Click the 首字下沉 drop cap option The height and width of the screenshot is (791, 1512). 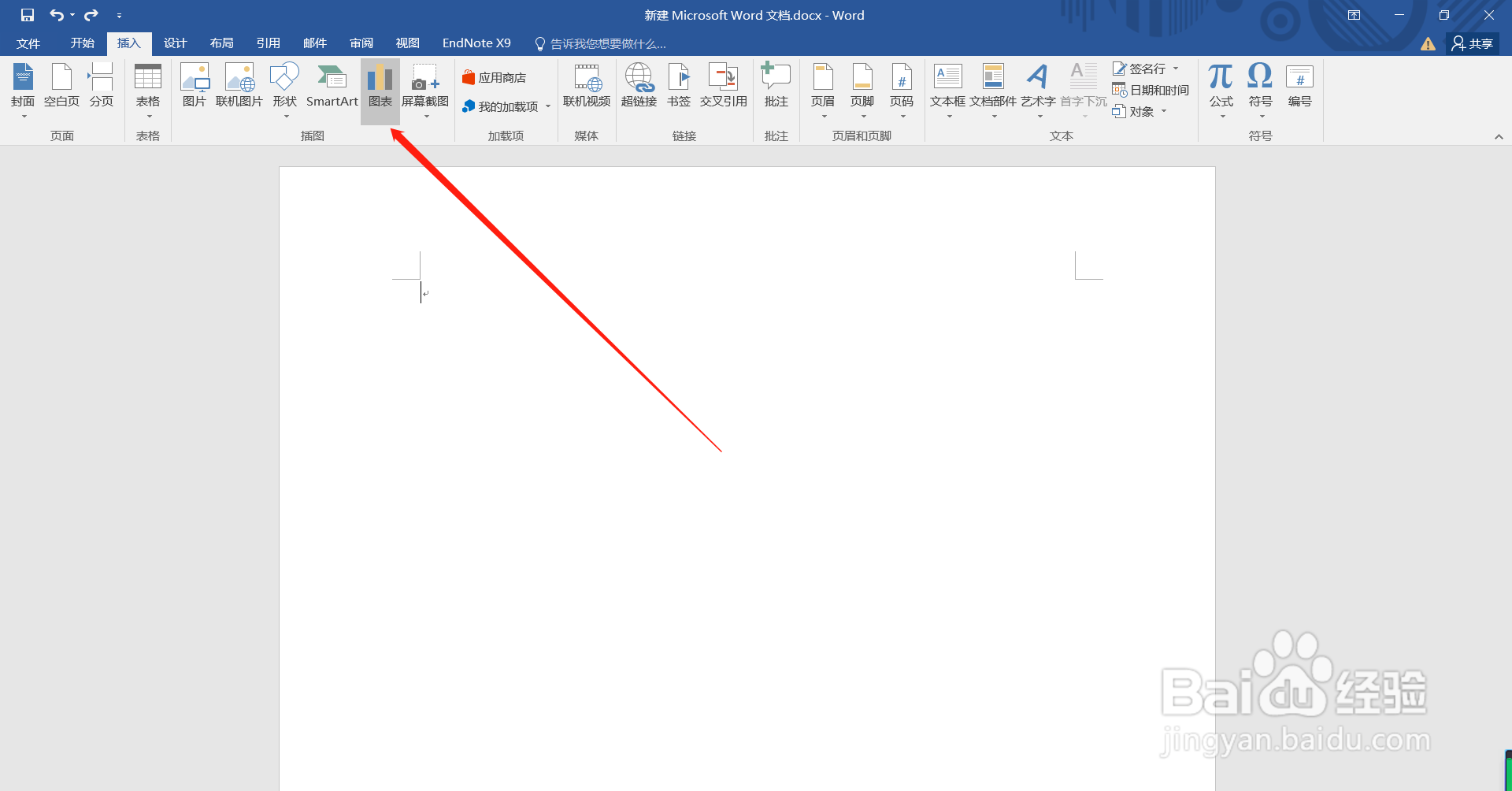point(1084,91)
